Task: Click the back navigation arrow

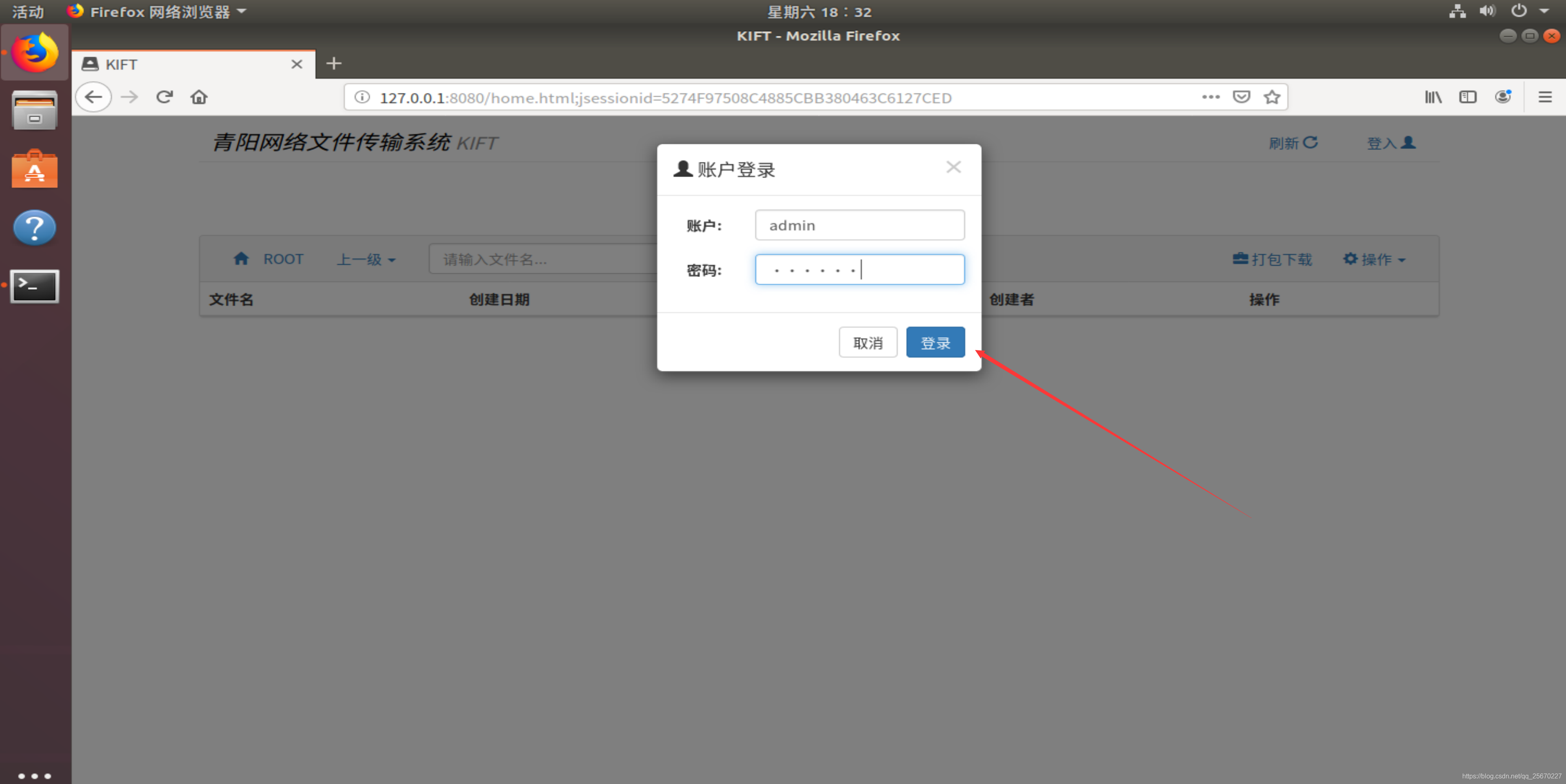Action: (93, 97)
